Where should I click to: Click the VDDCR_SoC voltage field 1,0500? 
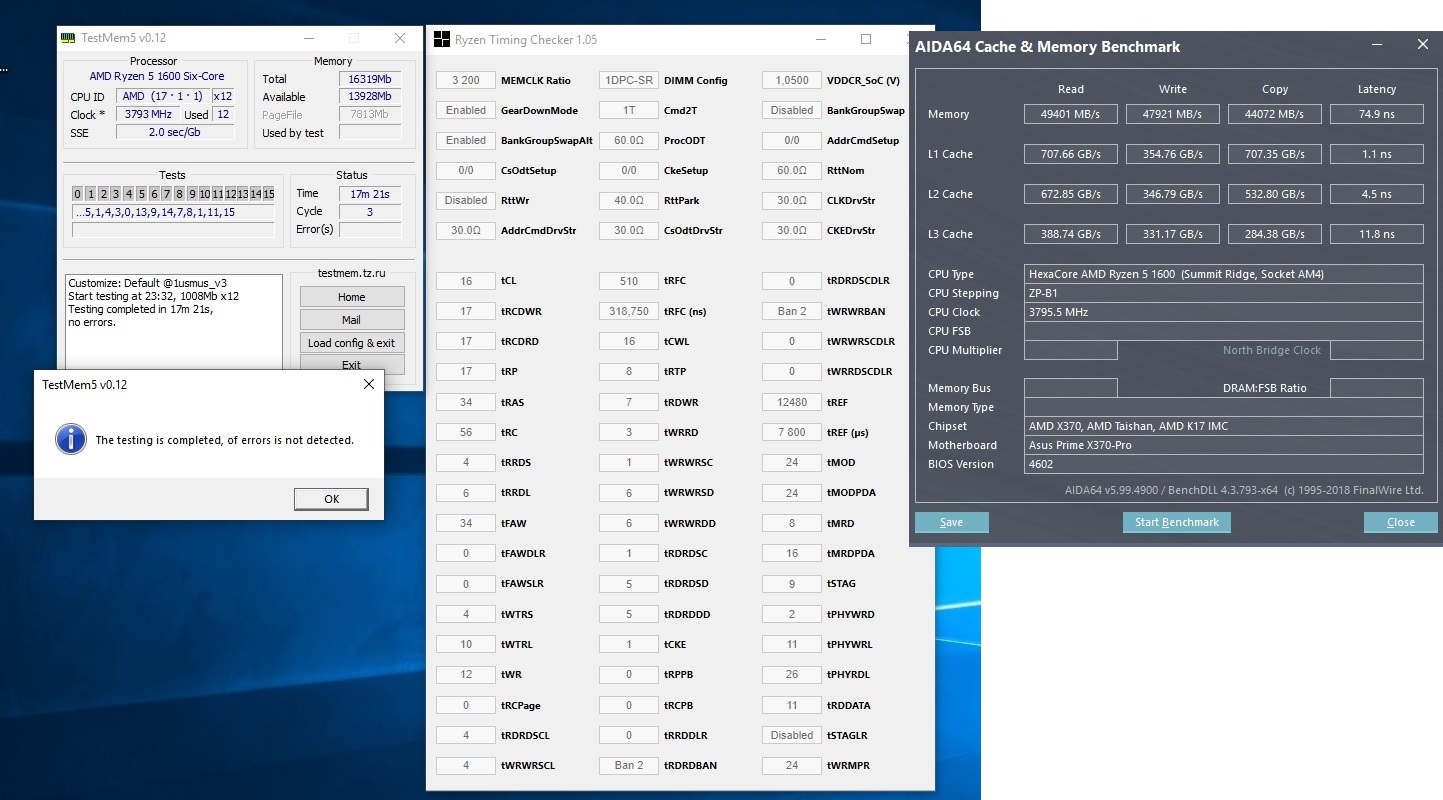click(x=792, y=80)
